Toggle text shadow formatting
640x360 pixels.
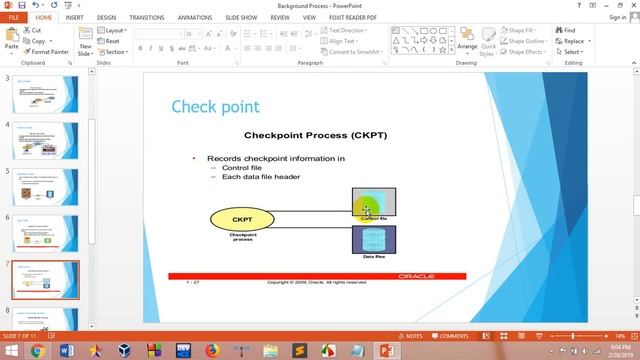[172, 48]
